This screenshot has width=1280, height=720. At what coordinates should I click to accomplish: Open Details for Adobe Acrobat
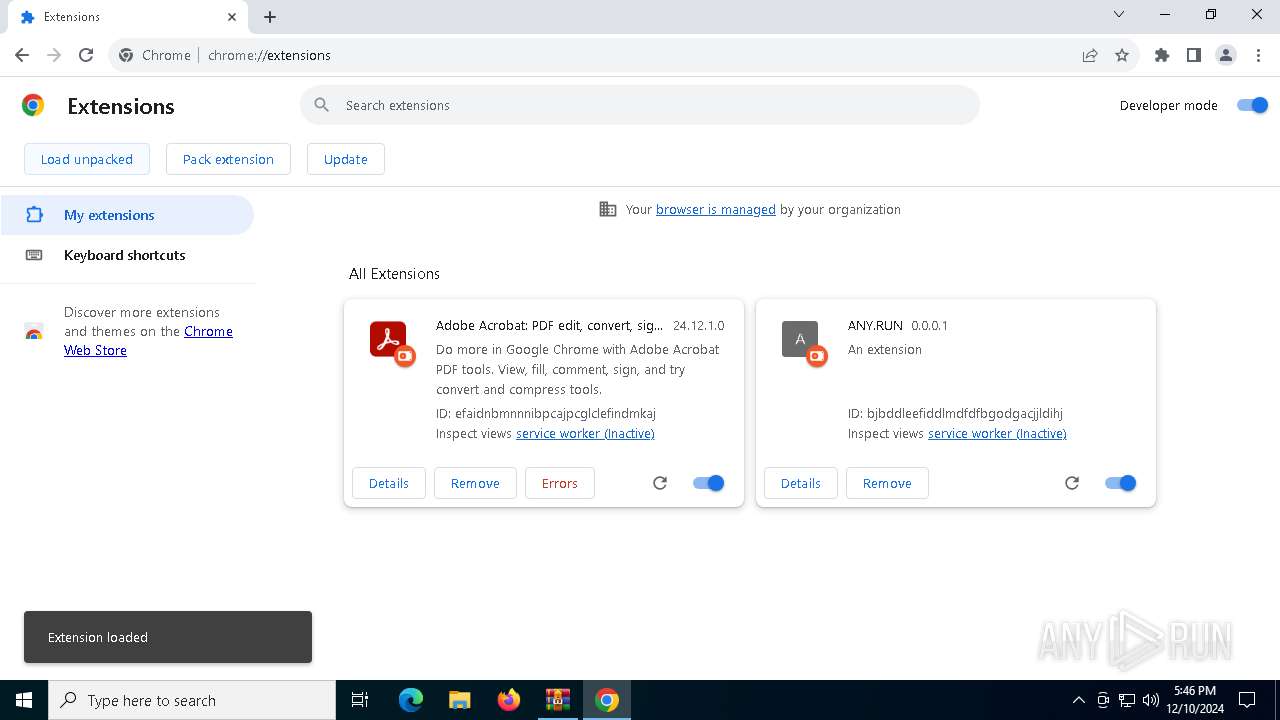pos(389,483)
